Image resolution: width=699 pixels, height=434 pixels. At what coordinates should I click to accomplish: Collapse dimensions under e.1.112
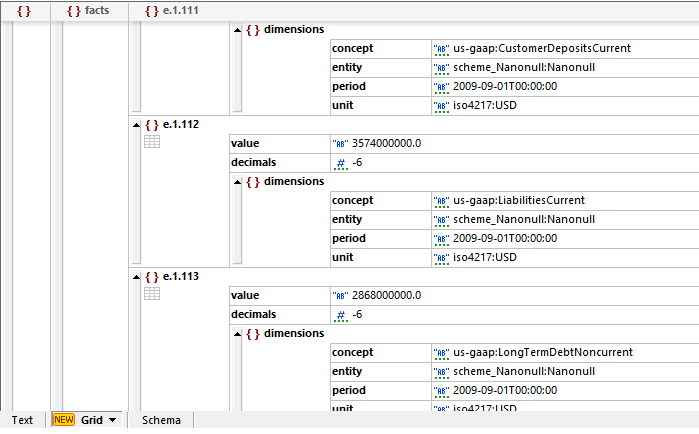click(237, 182)
